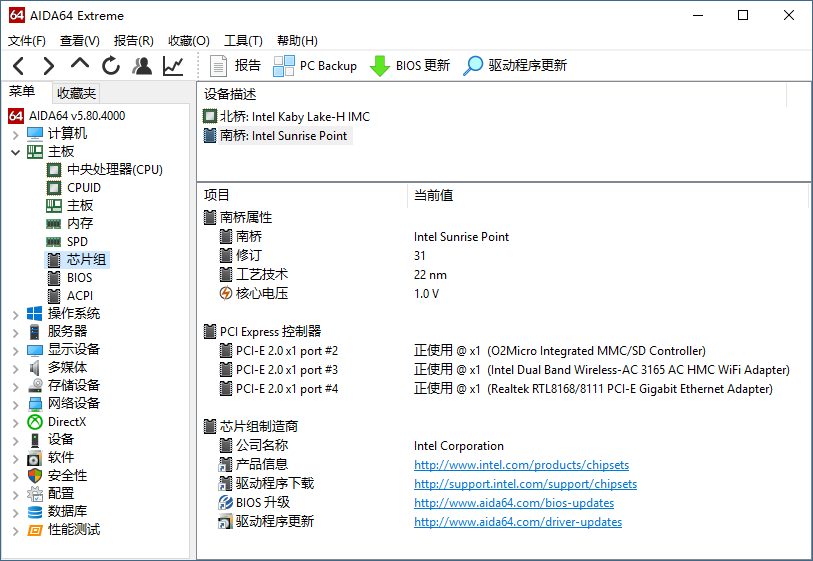Select the PCI-E 2.0 x1 port #3 row
The image size is (813, 561).
pos(503,370)
